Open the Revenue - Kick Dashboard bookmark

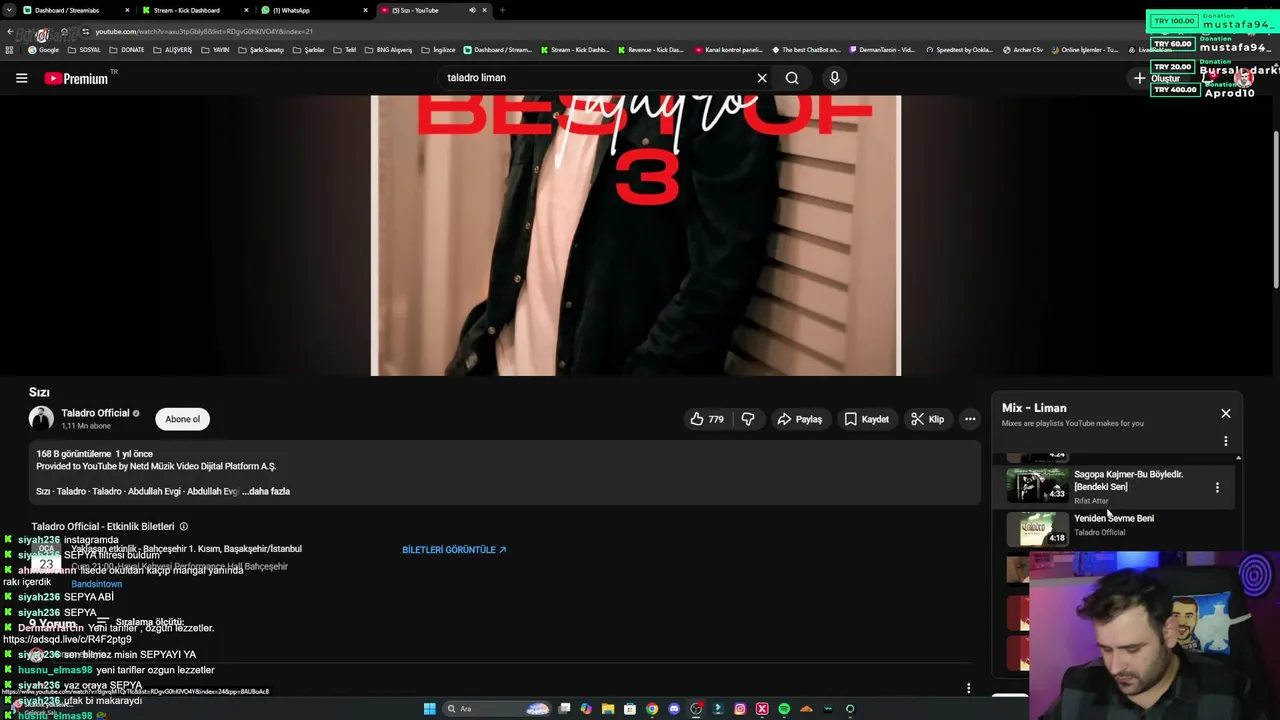651,50
